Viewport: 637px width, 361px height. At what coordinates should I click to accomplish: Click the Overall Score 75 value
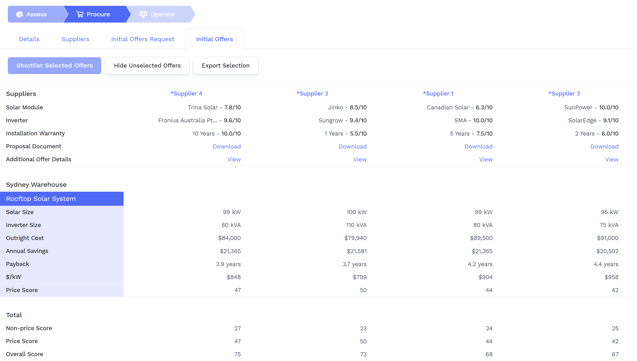[237, 354]
